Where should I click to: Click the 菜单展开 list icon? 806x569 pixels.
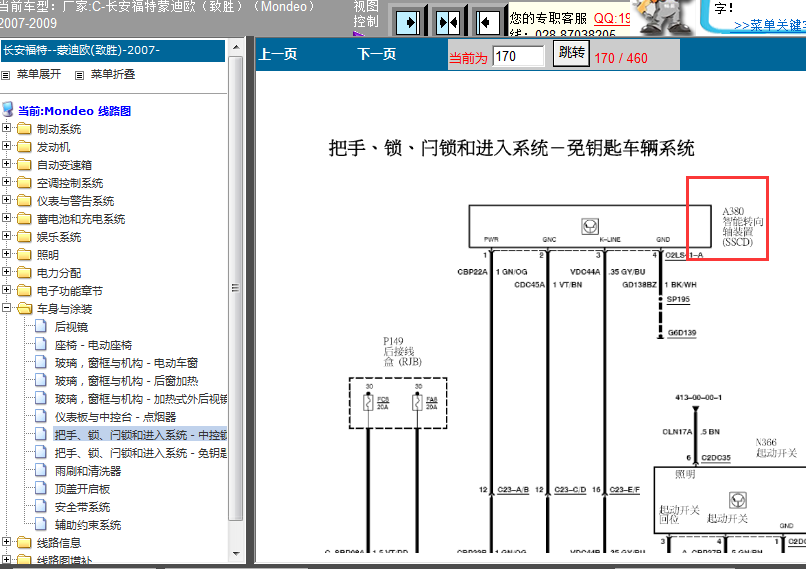click(x=6, y=75)
